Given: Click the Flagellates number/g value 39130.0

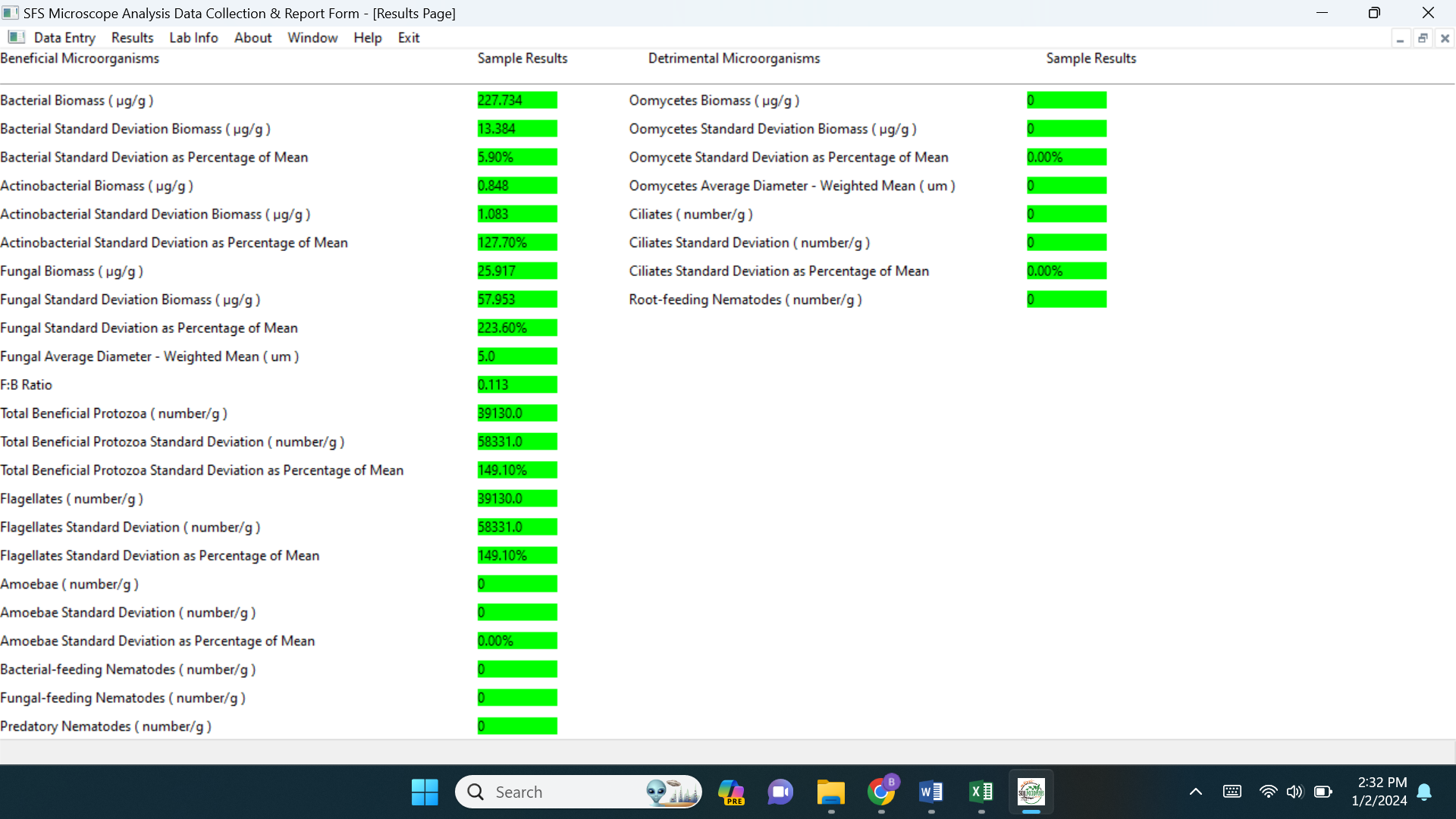Looking at the screenshot, I should (x=517, y=498).
